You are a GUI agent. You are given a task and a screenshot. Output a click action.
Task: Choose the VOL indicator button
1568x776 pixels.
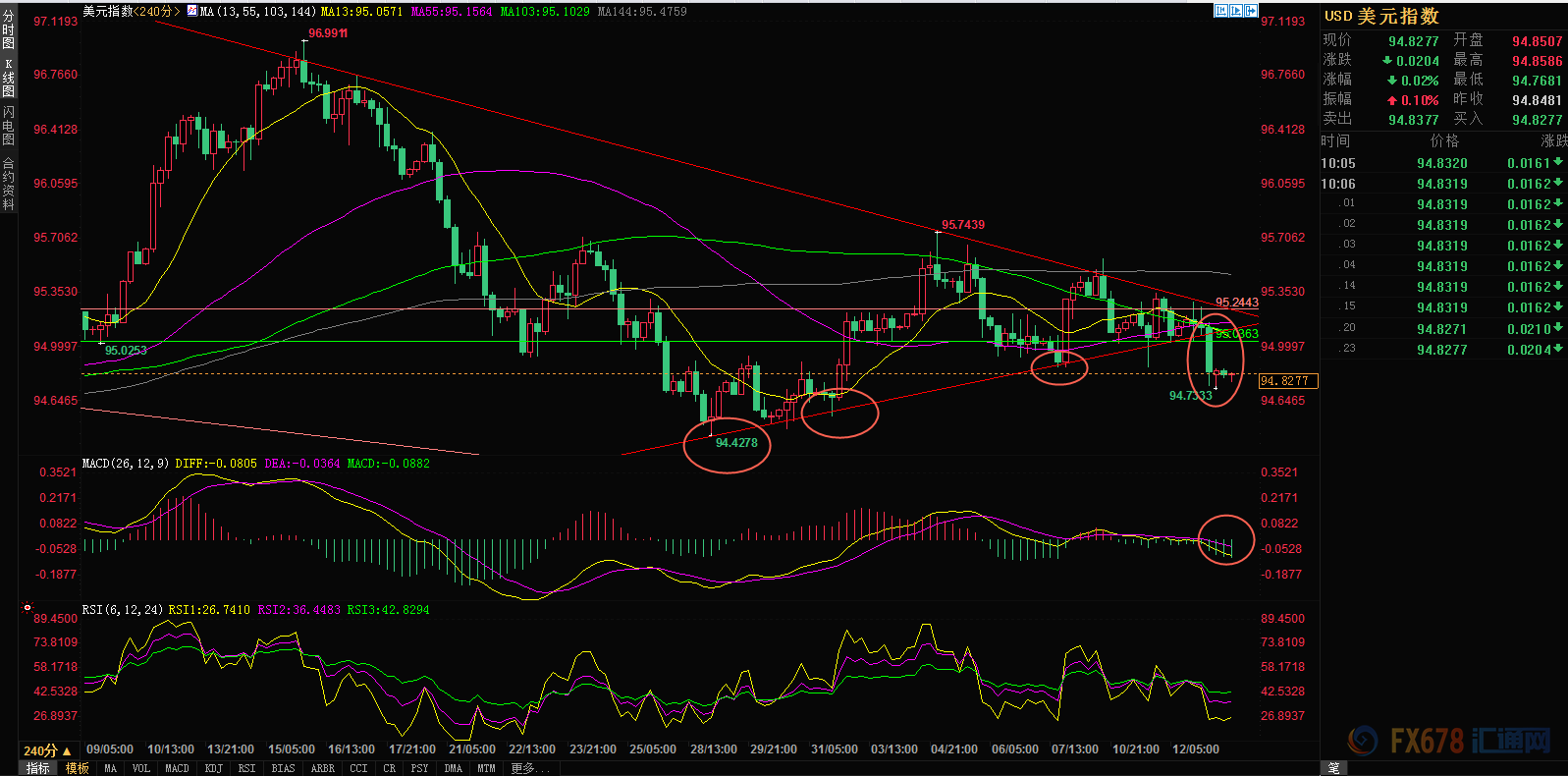coord(140,768)
